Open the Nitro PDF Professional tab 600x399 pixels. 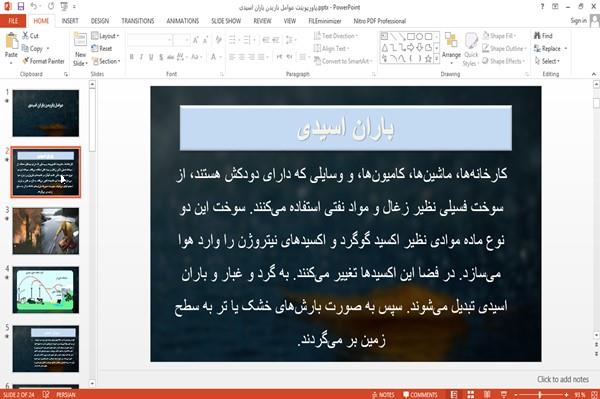380,21
